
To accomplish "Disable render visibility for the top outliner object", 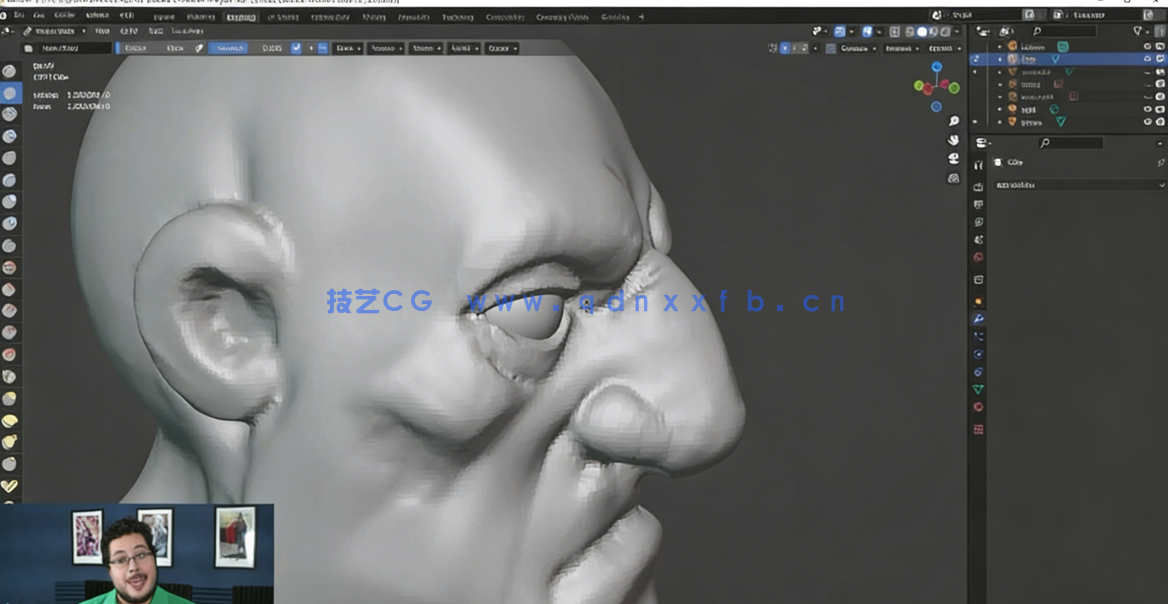I will pyautogui.click(x=1159, y=46).
